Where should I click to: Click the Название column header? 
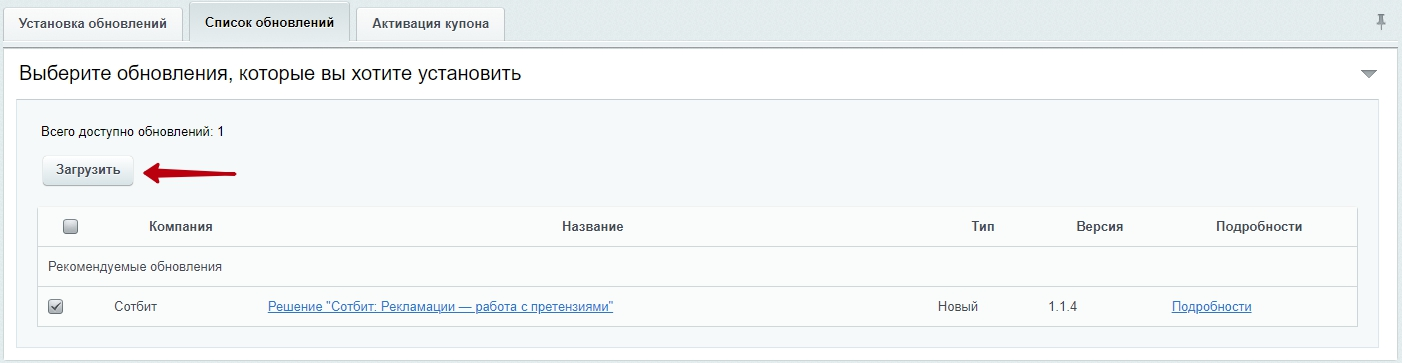(593, 227)
